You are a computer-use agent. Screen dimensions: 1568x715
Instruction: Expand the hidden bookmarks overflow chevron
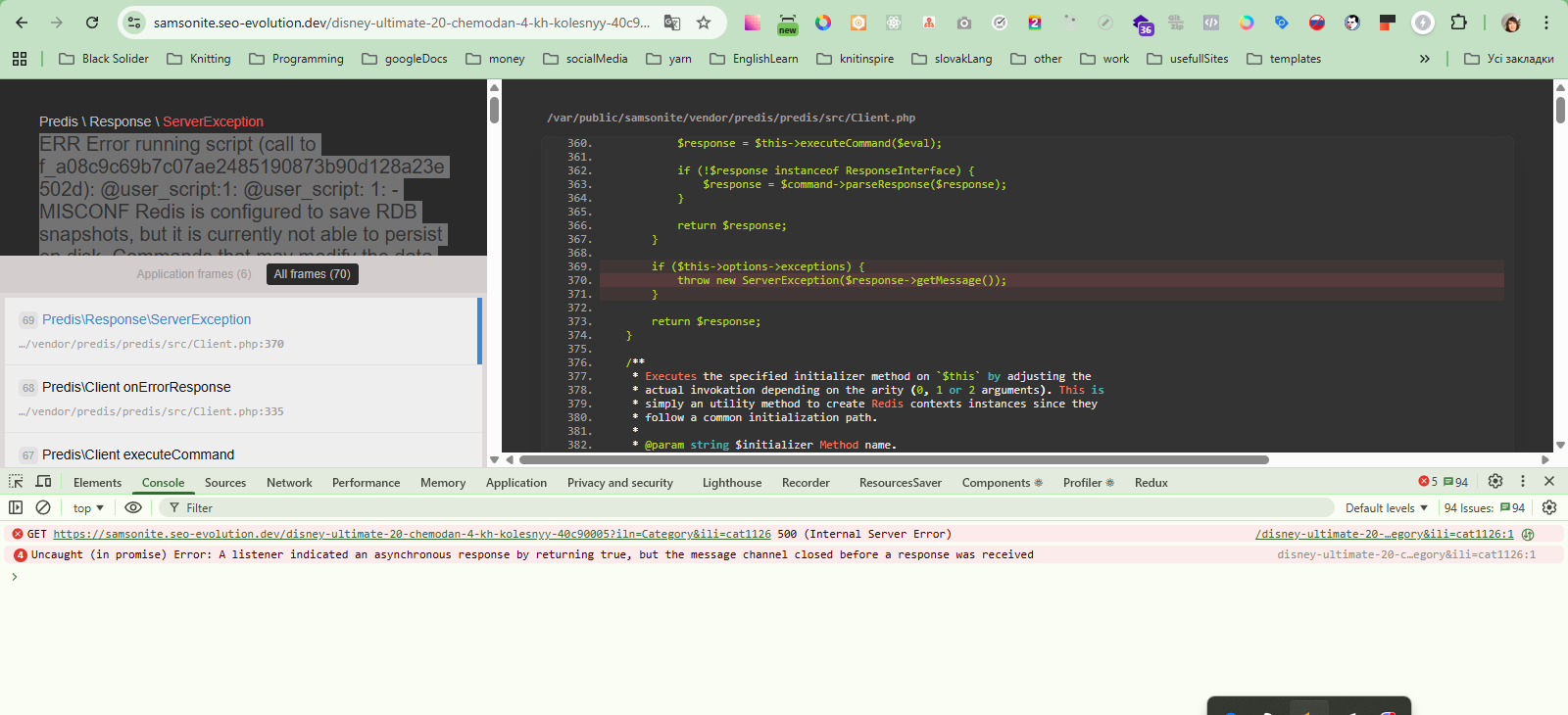(1424, 59)
